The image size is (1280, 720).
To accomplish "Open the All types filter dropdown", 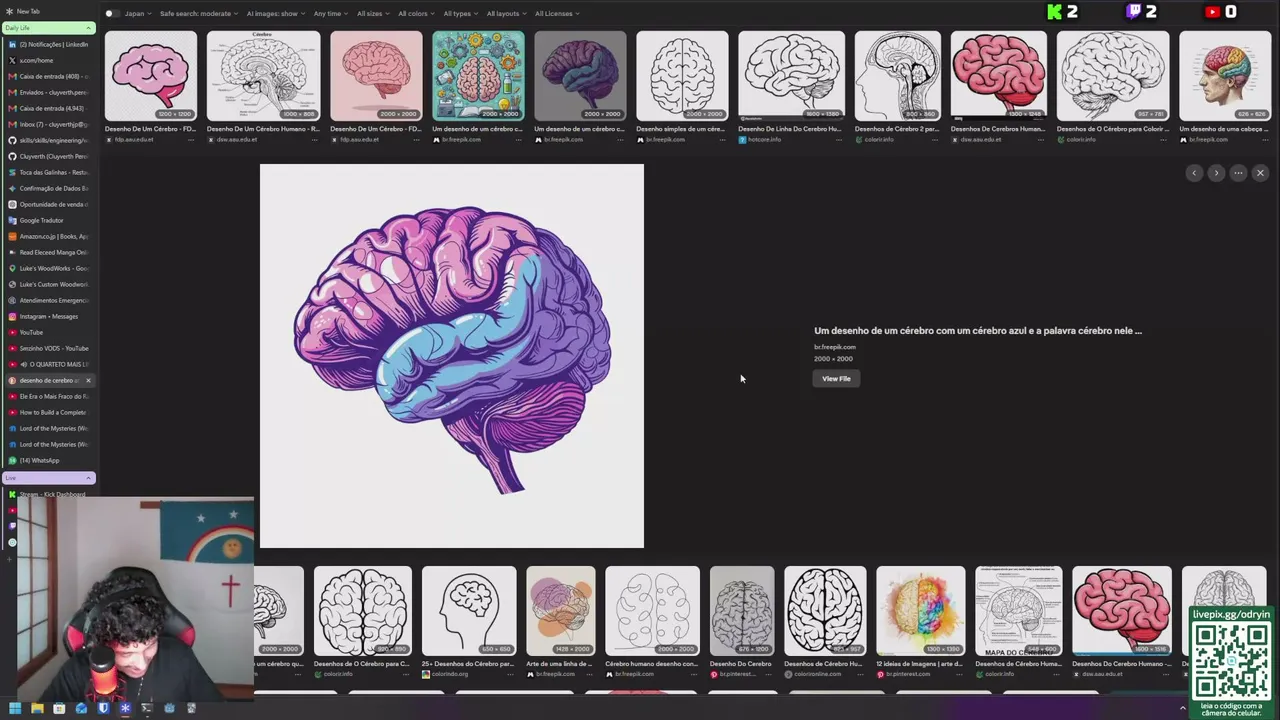I will 459,14.
